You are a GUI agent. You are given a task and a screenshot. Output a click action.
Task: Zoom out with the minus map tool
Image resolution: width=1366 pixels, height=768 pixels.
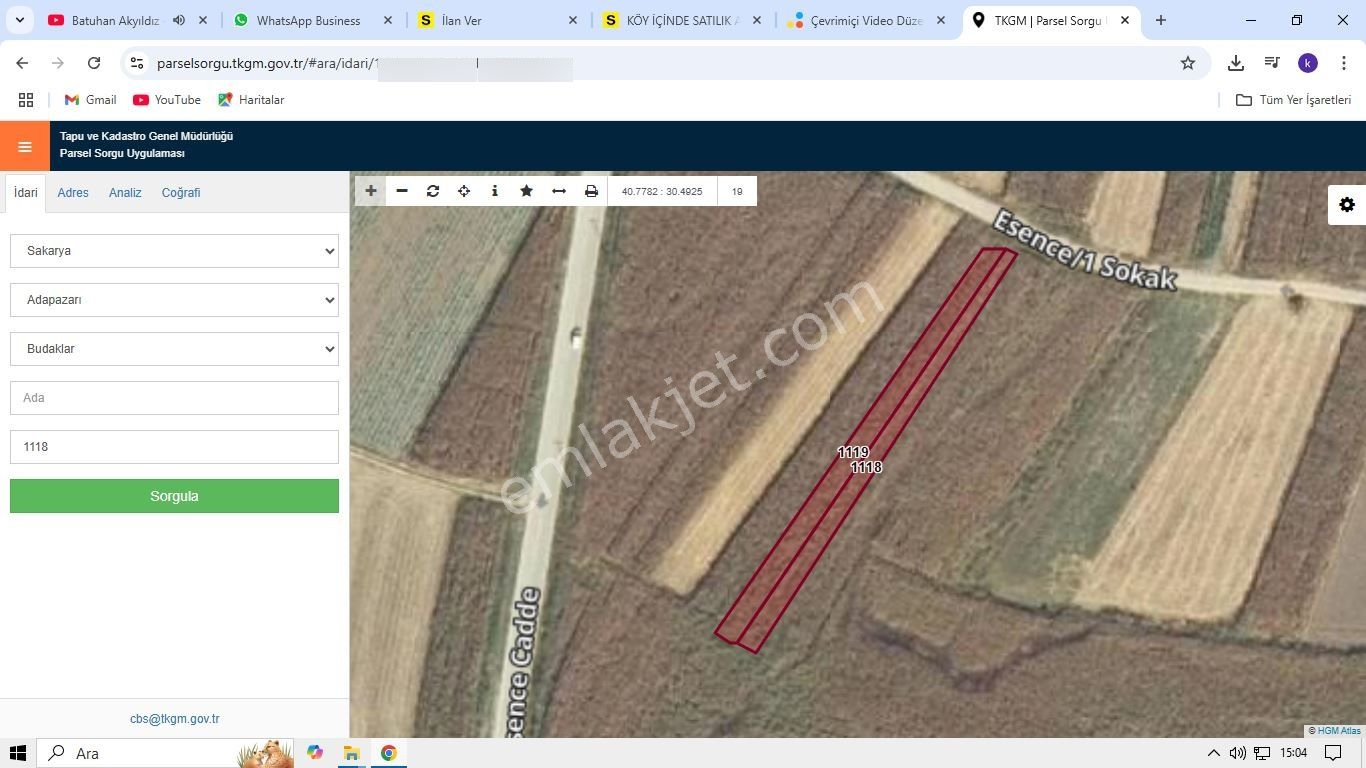402,191
